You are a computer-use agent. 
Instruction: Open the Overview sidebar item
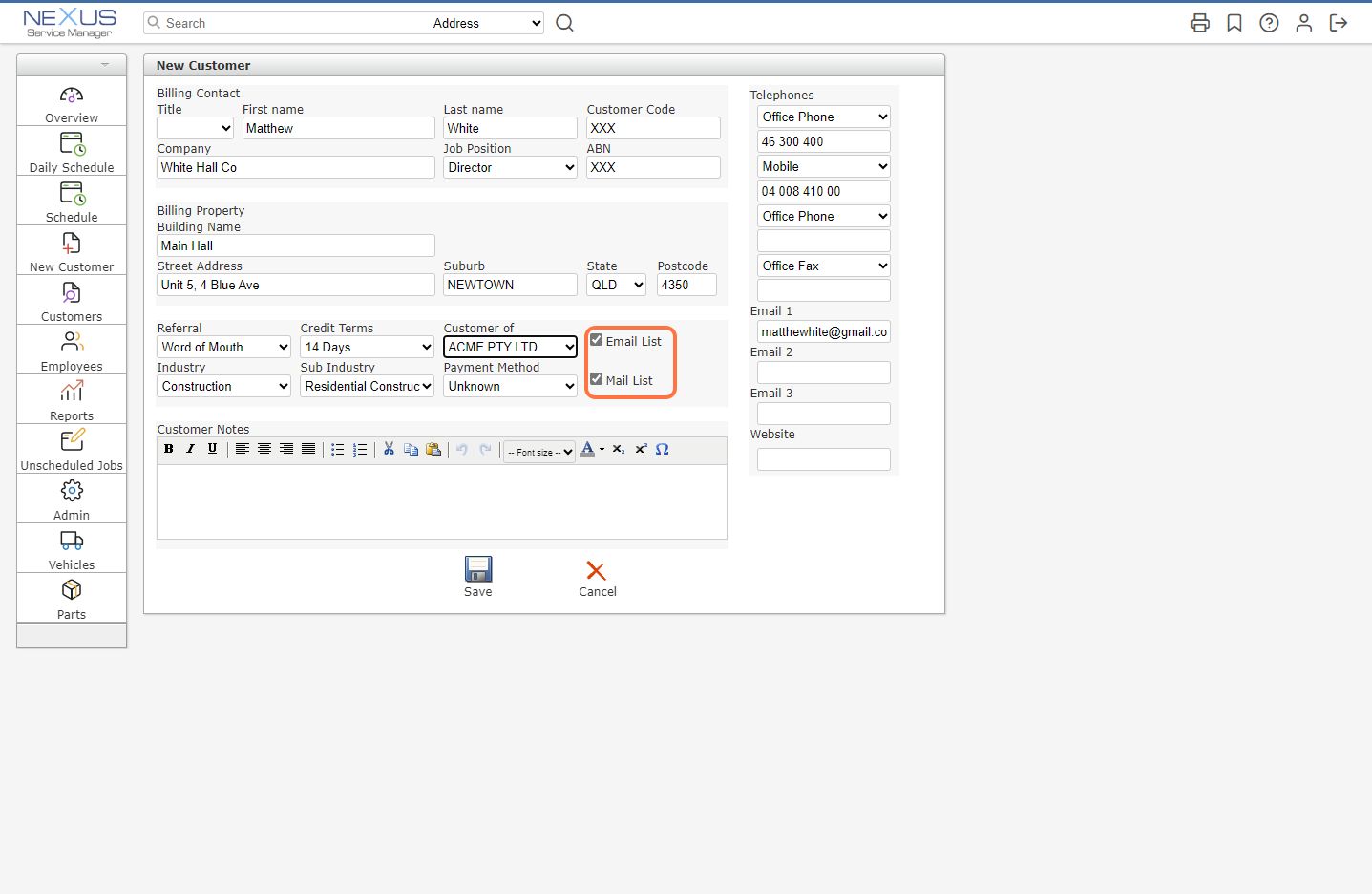[x=72, y=101]
